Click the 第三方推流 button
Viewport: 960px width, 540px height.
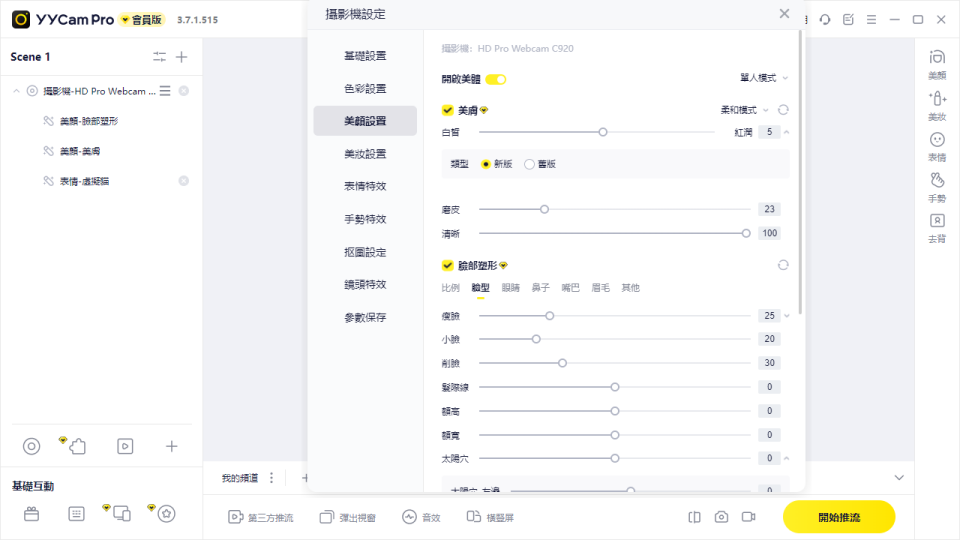click(x=261, y=517)
